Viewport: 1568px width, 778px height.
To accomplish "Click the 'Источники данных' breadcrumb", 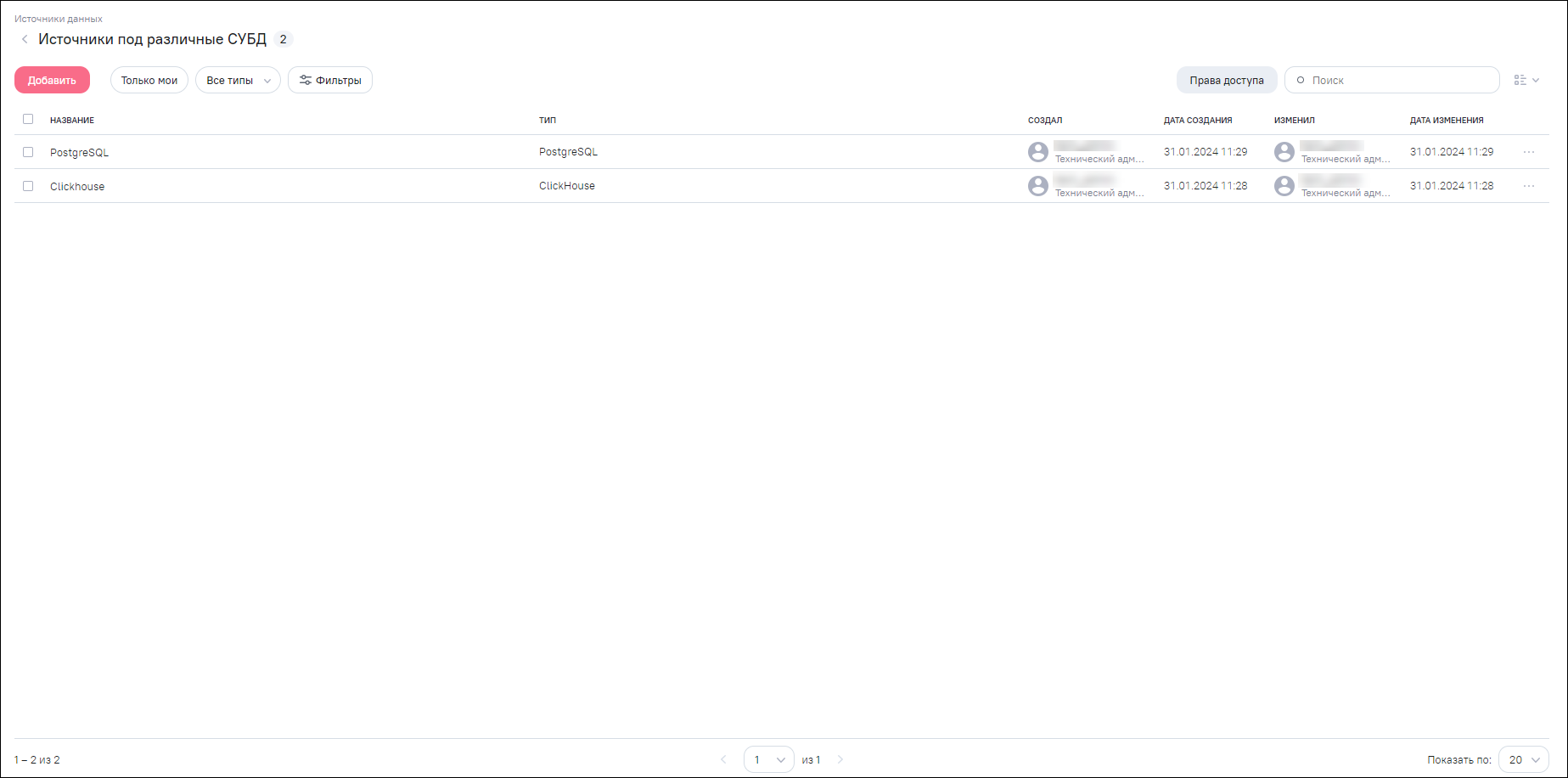I will click(59, 19).
